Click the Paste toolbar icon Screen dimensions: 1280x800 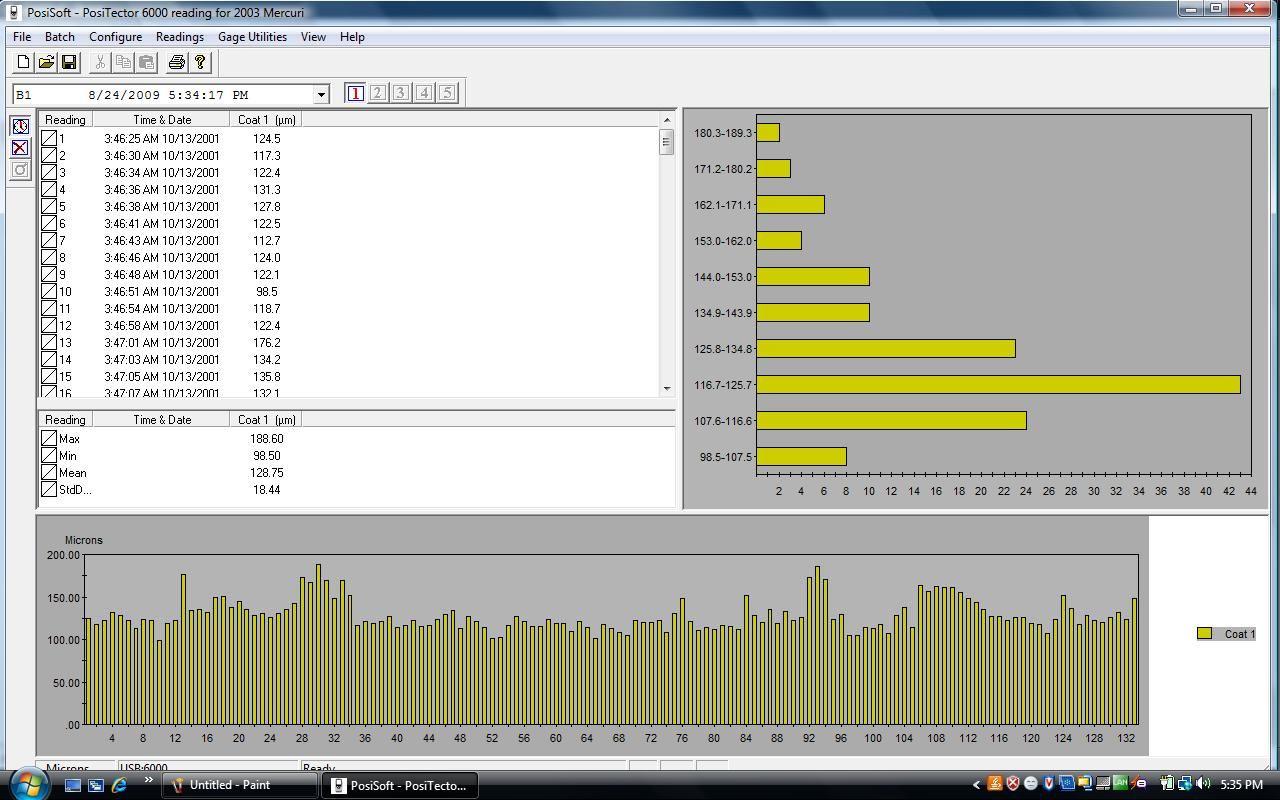(x=146, y=62)
